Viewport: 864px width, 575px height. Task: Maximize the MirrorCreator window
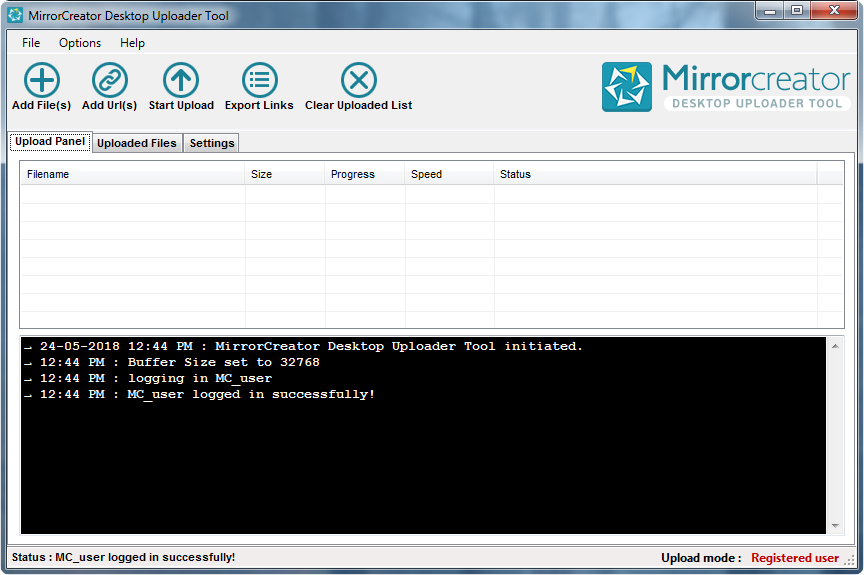tap(797, 10)
